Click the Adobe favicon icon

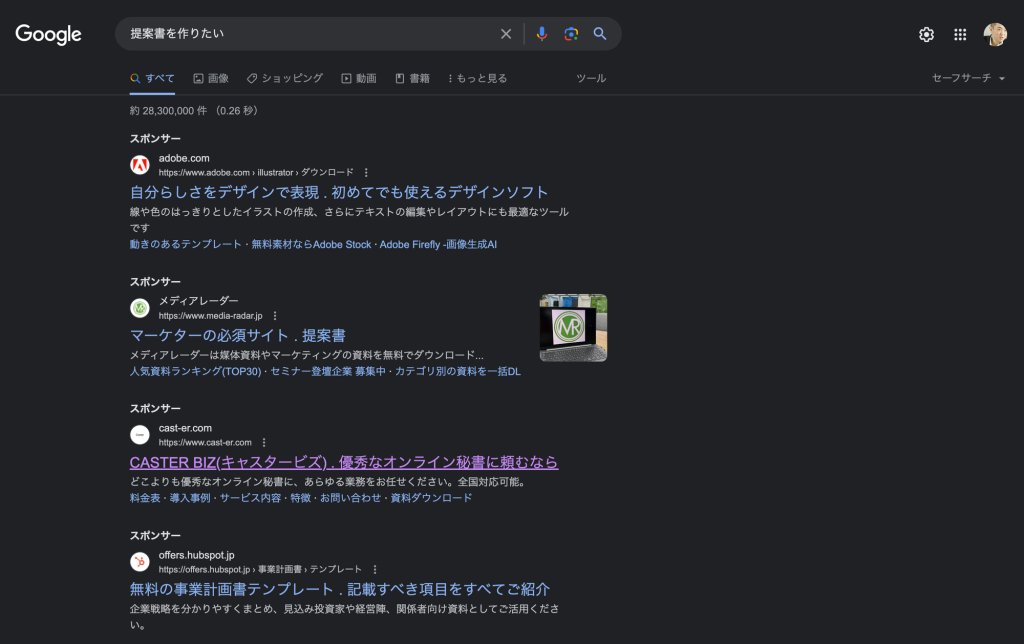pos(140,165)
